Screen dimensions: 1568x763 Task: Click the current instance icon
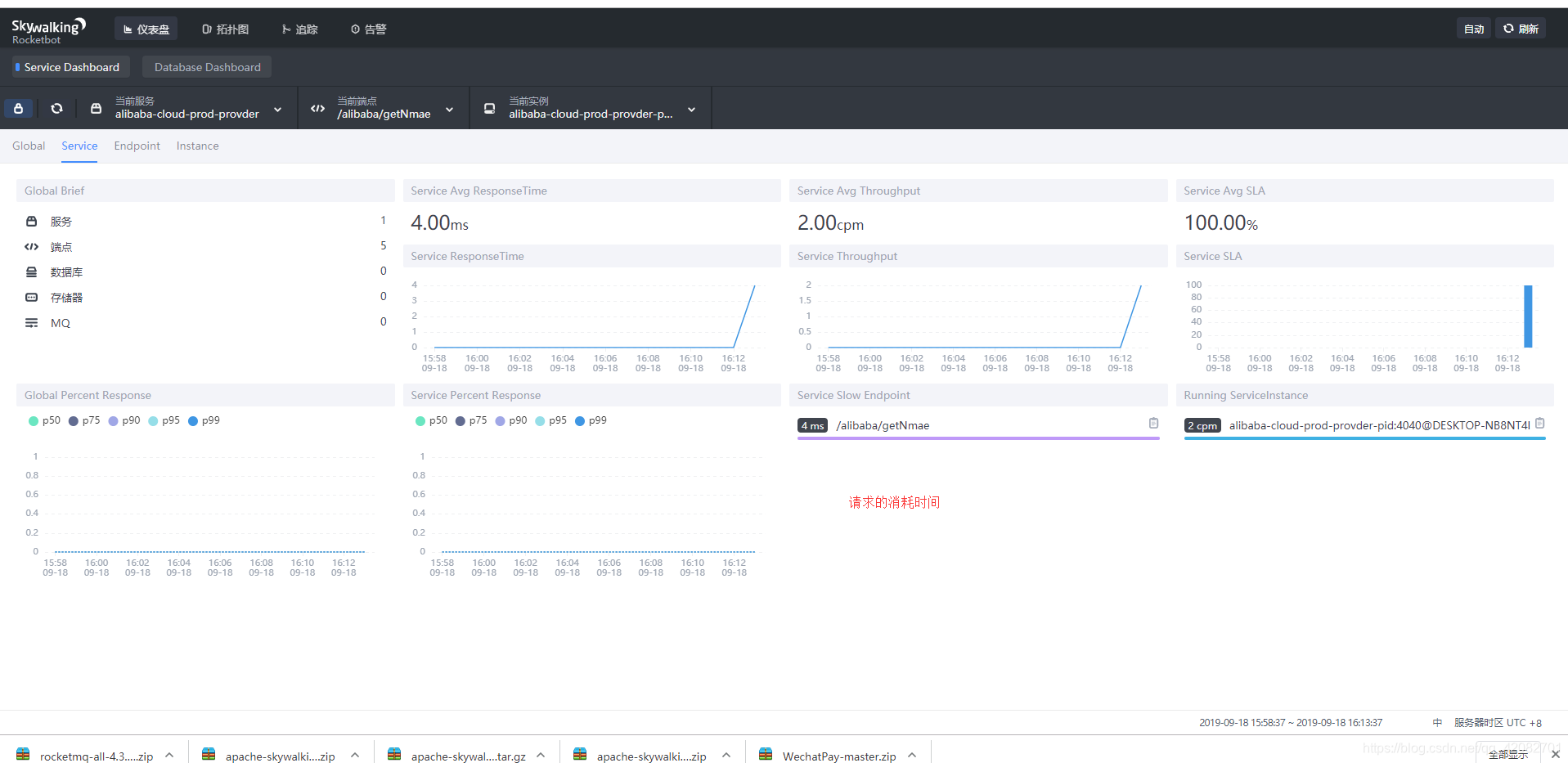(x=489, y=108)
